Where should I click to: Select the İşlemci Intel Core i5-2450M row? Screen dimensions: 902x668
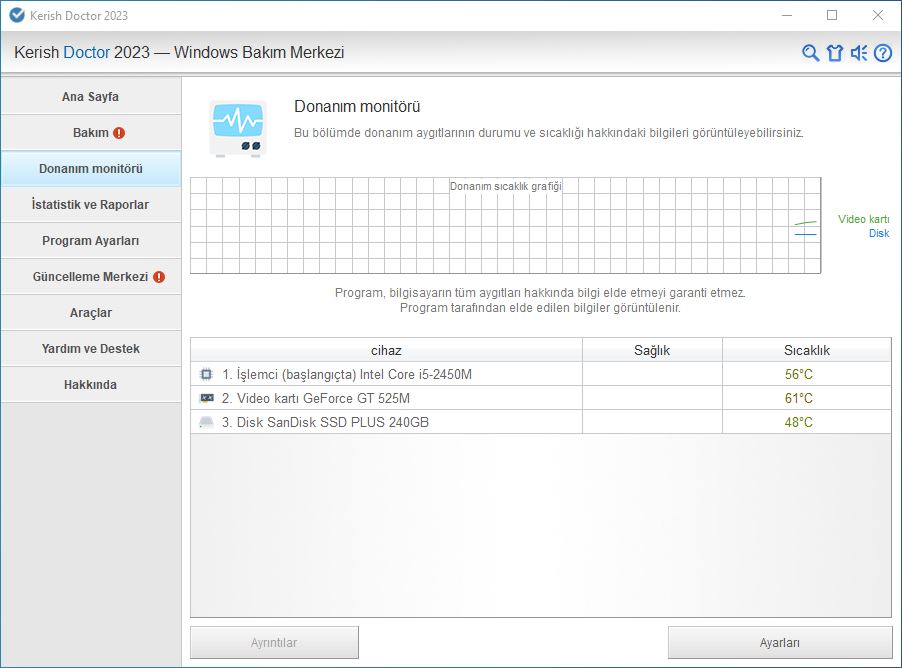coord(541,374)
